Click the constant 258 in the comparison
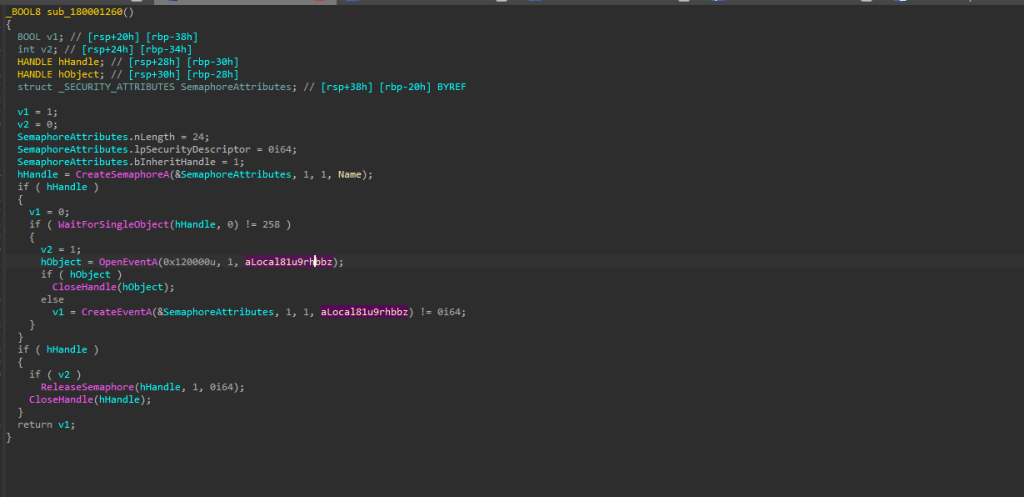The image size is (1024, 497). click(x=271, y=224)
